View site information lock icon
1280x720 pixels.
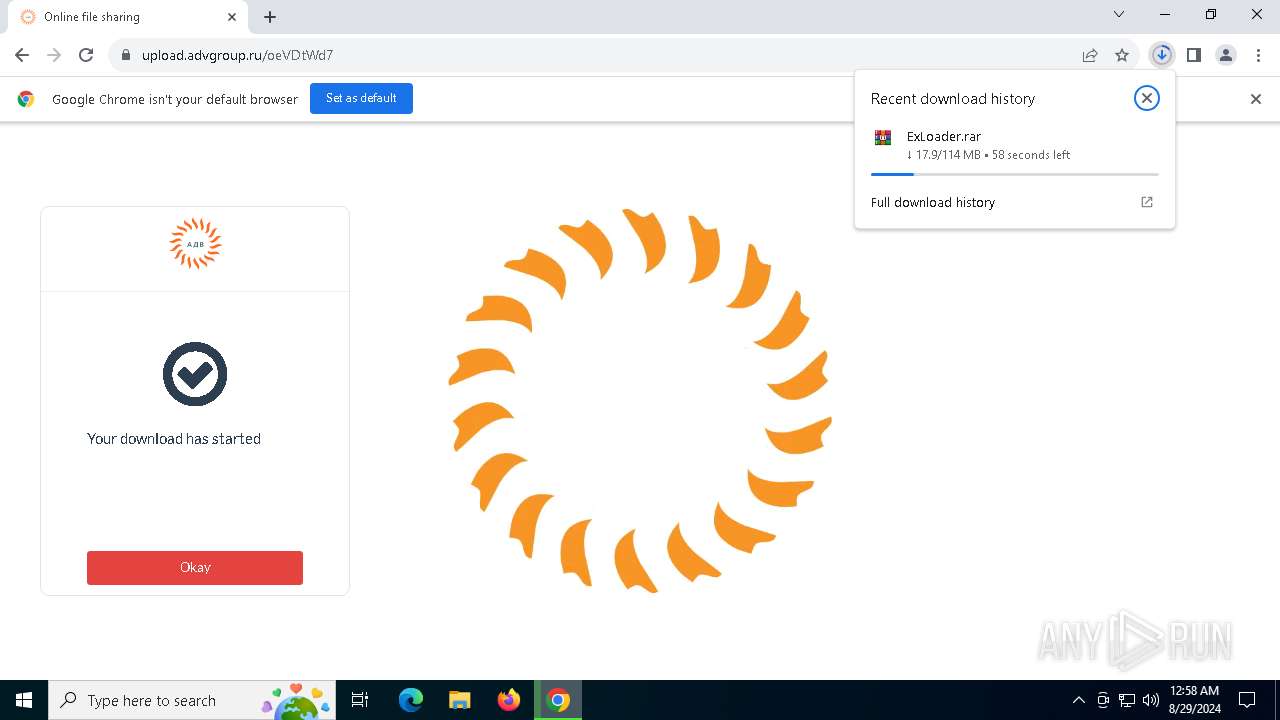(126, 55)
